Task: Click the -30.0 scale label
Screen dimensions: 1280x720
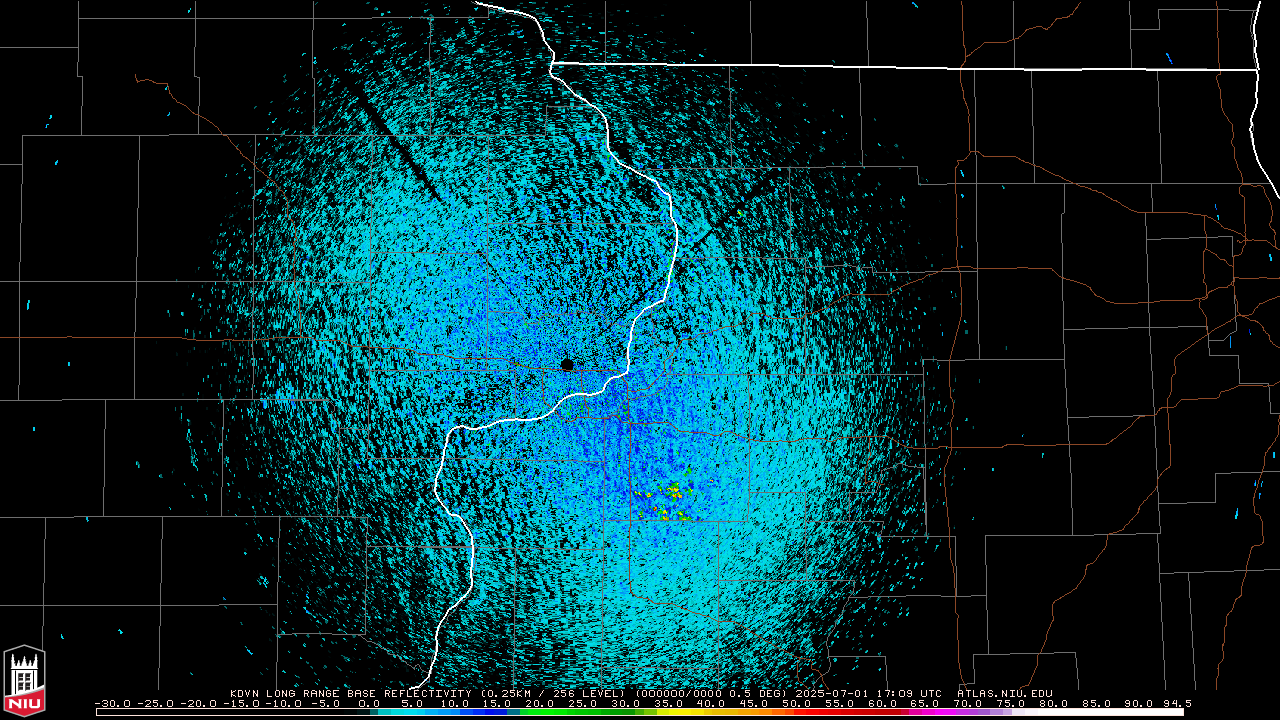Action: [x=112, y=704]
